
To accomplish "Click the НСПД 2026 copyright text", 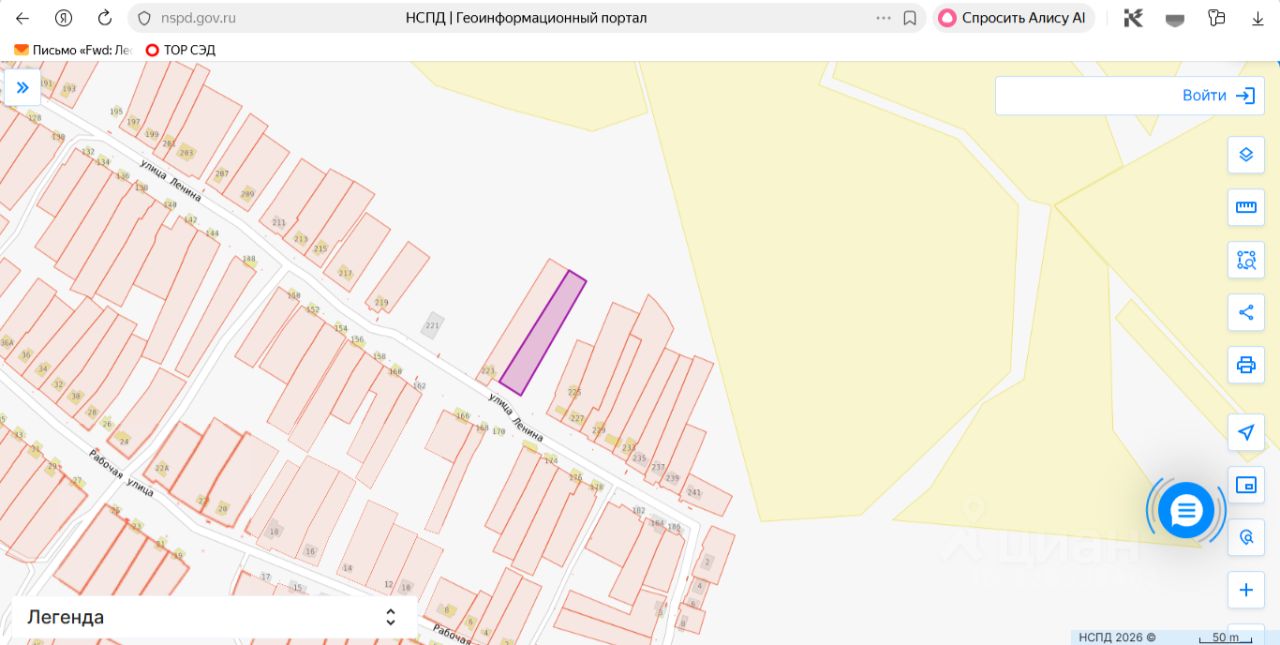I will click(1117, 637).
